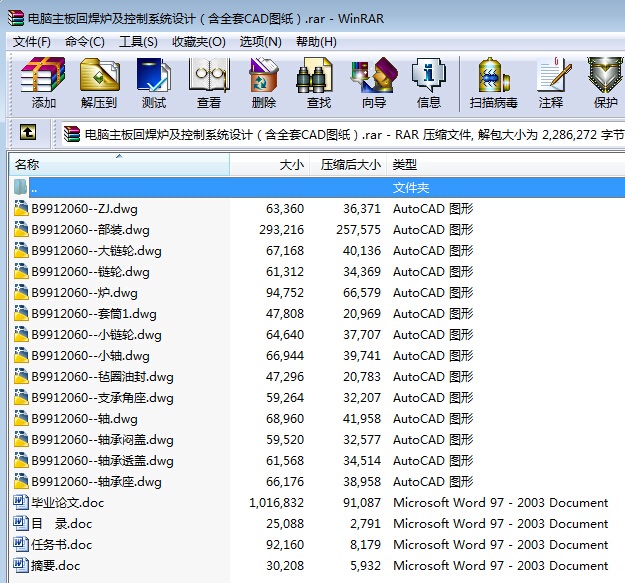Screen dimensions: 625x583
Task: Click the Word icon of 毕业论文.doc
Action: pyautogui.click(x=21, y=502)
